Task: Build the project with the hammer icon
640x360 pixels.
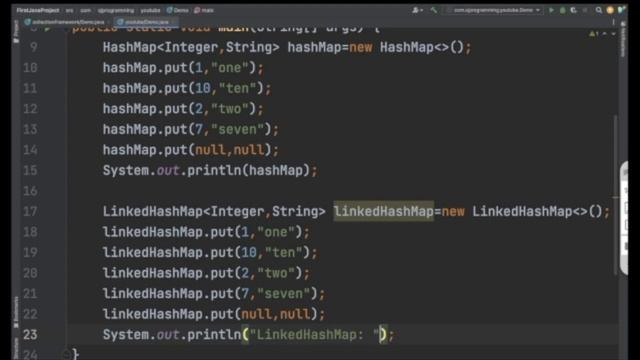Action: 433,10
